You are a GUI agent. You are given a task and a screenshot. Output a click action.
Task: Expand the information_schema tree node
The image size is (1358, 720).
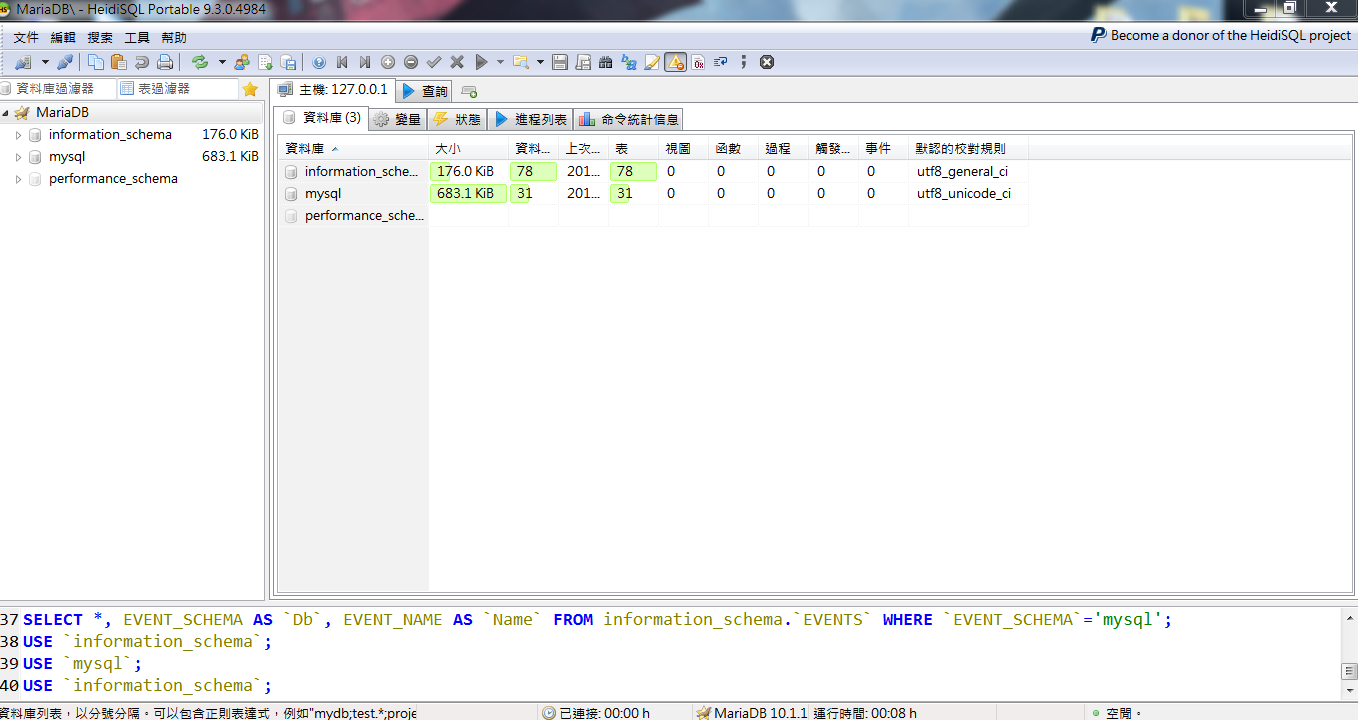(x=18, y=135)
